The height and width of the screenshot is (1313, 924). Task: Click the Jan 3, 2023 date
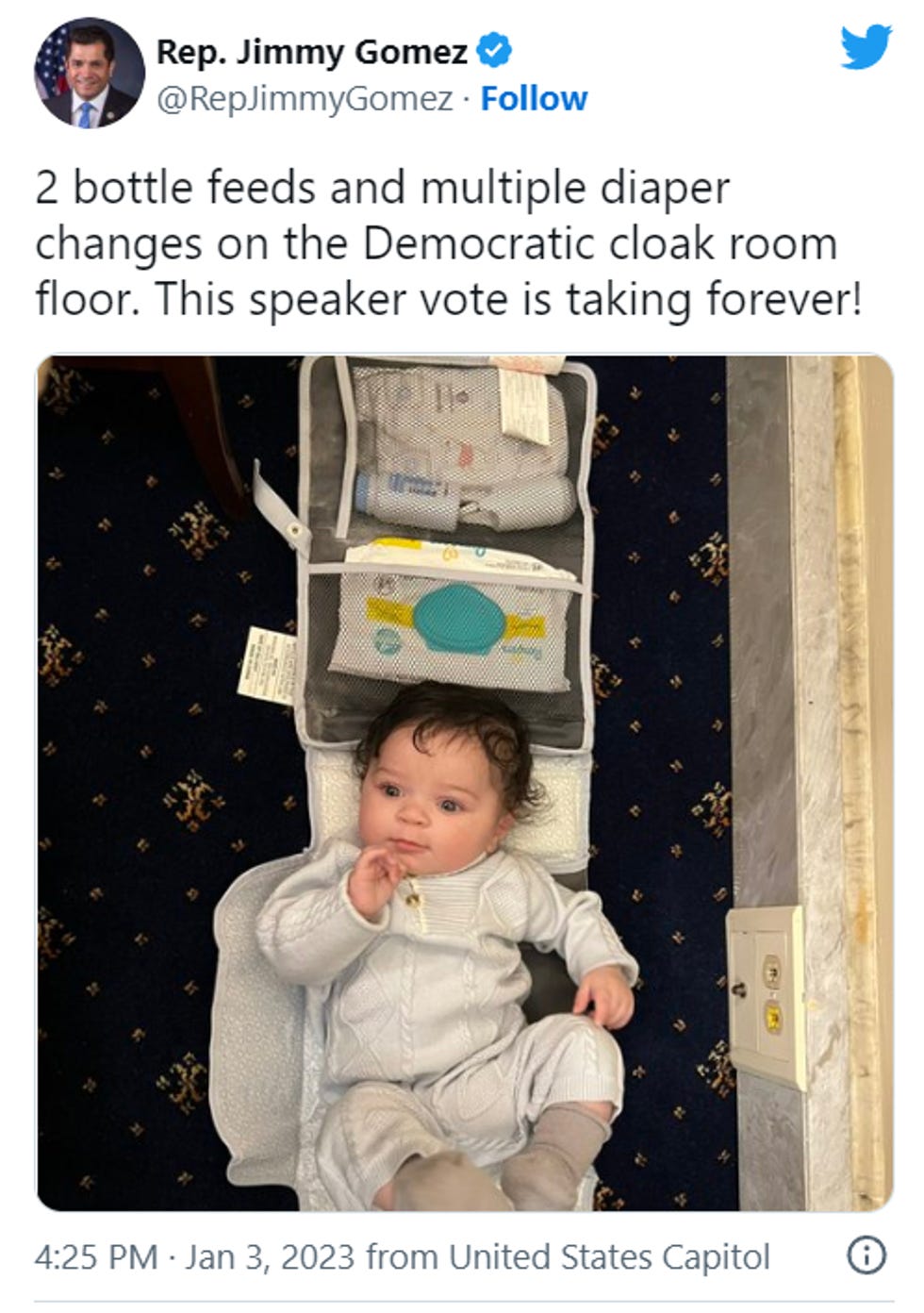tap(271, 1256)
